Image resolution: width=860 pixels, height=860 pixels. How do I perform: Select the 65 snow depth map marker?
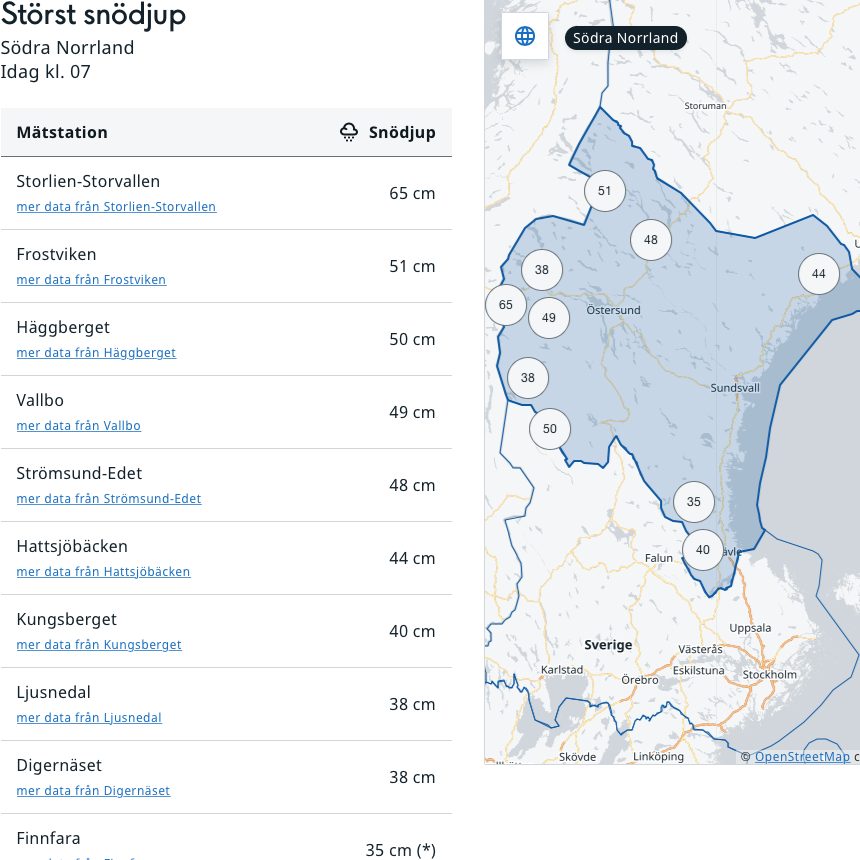click(505, 305)
